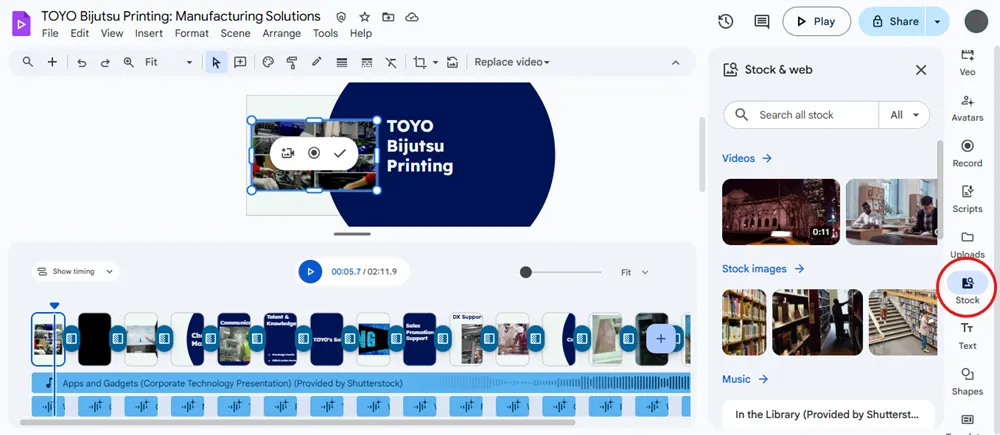Open the All filter dropdown in stock search
Viewport: 1000px width, 435px height.
(x=904, y=115)
